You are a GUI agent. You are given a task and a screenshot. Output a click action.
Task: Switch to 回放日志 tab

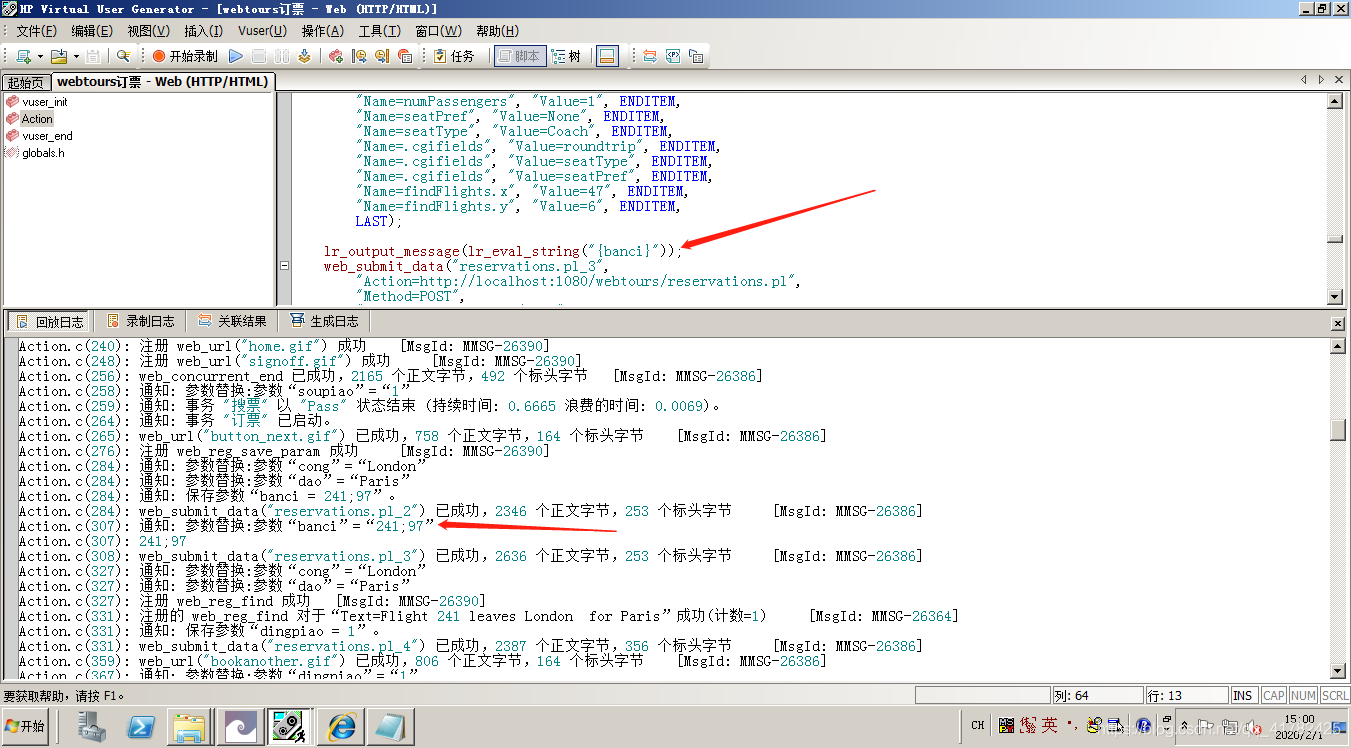click(48, 321)
